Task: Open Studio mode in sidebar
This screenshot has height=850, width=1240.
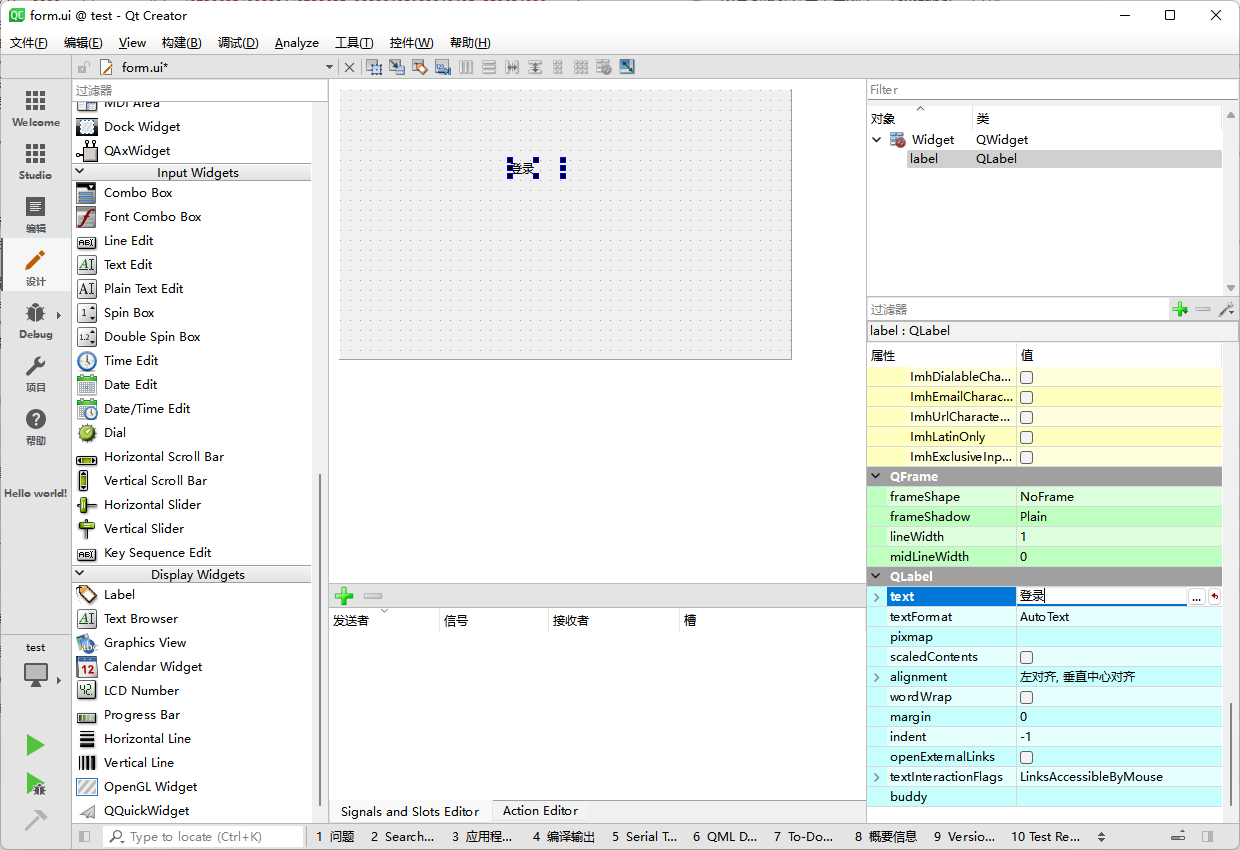Action: tap(36, 162)
